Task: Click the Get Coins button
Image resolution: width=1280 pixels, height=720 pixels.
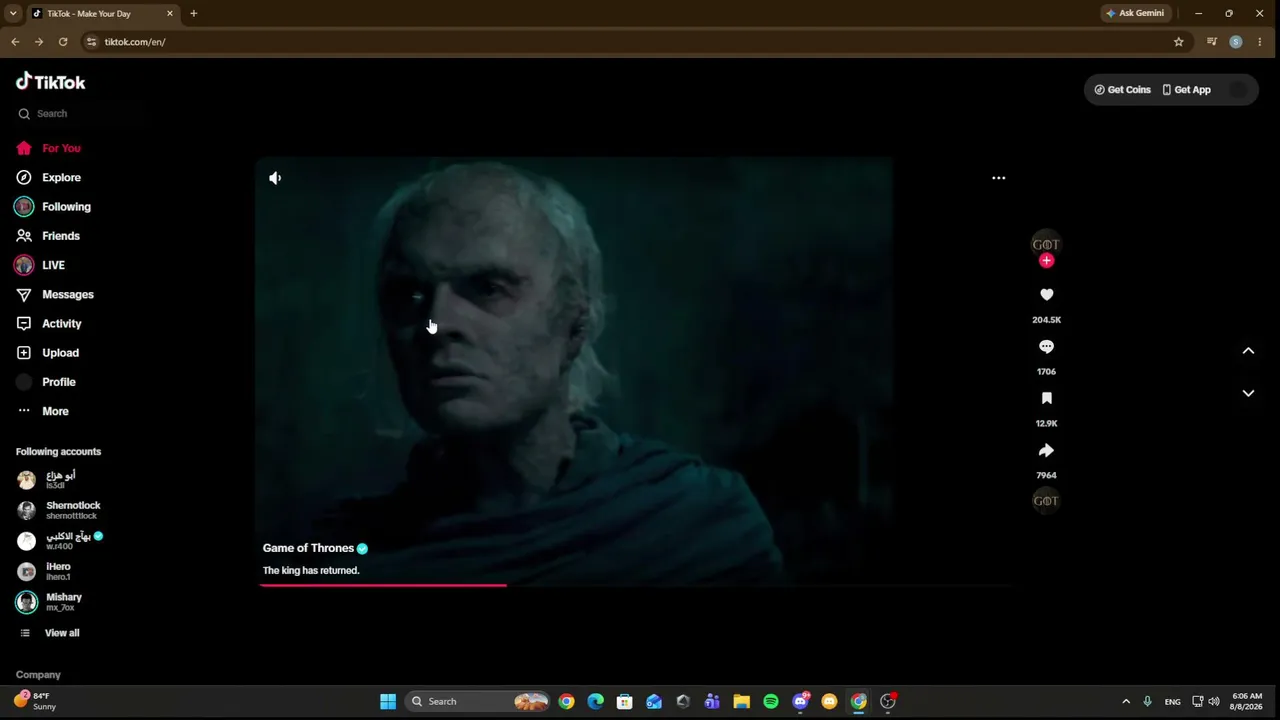Action: click(x=1122, y=90)
